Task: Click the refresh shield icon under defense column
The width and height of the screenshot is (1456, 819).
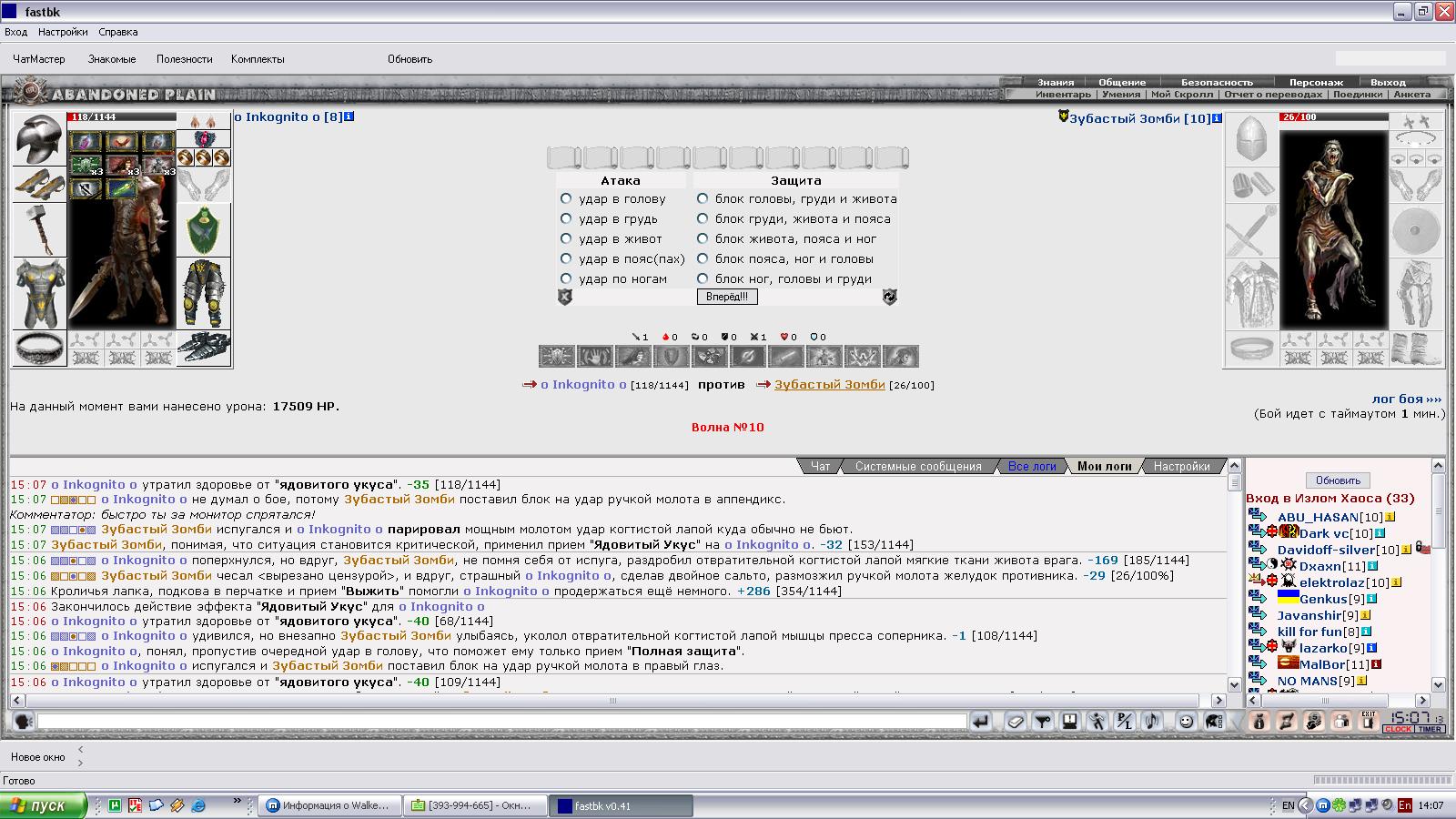Action: coord(889,297)
